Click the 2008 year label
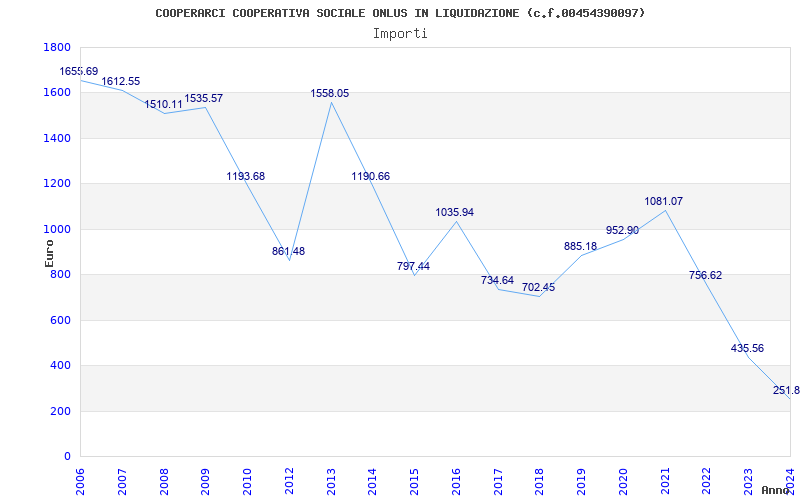 [x=164, y=482]
